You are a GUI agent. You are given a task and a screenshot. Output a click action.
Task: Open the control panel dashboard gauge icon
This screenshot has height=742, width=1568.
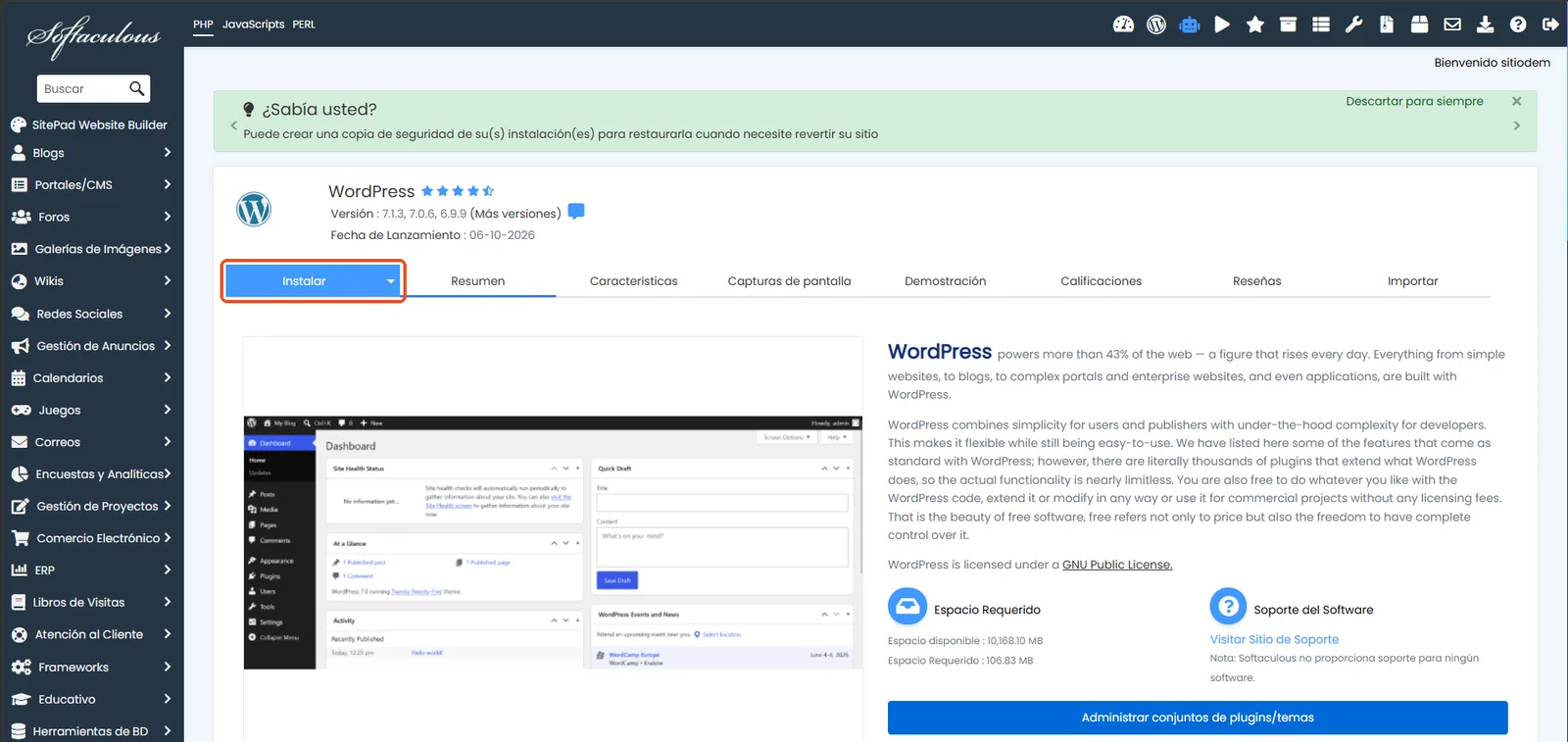tap(1123, 25)
